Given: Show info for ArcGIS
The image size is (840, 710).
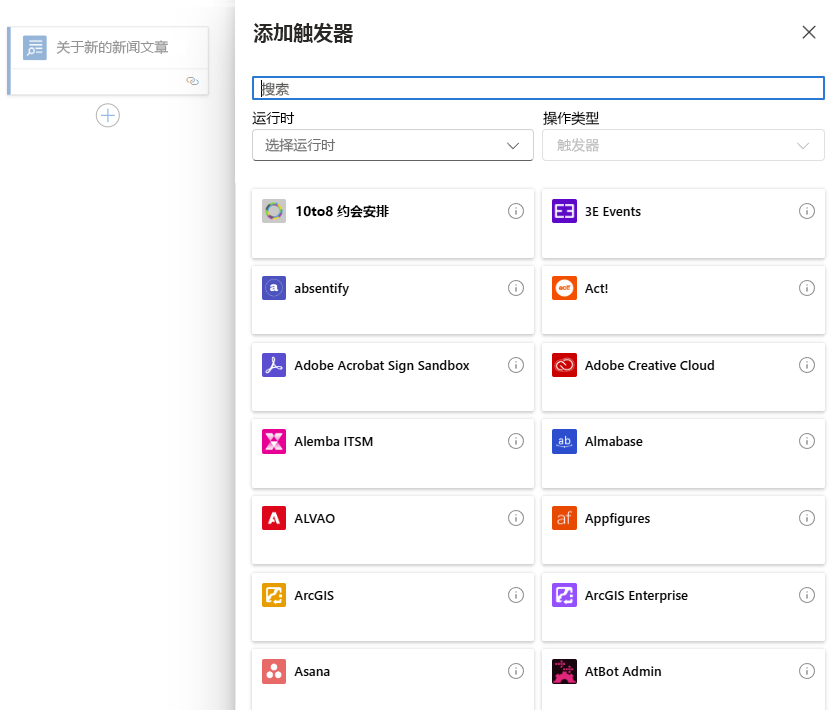Looking at the screenshot, I should 516,595.
